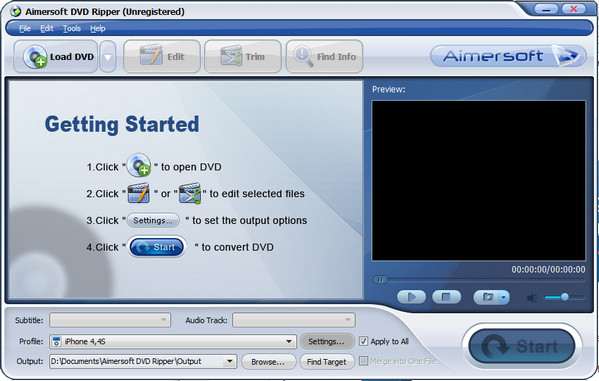Click the Find Info magnifier button

(x=324, y=57)
